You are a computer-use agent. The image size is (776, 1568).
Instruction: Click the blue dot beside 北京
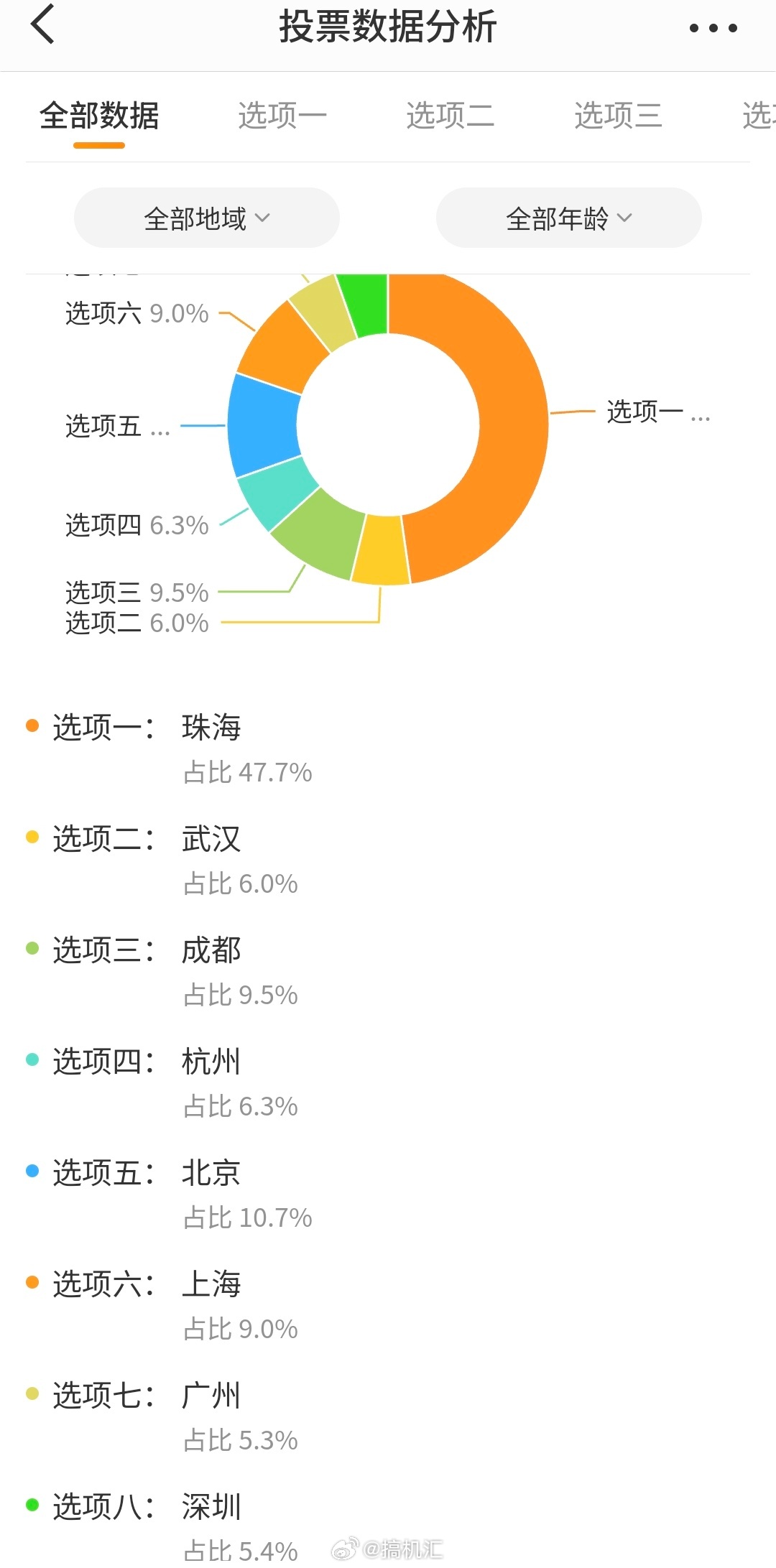[x=32, y=1171]
